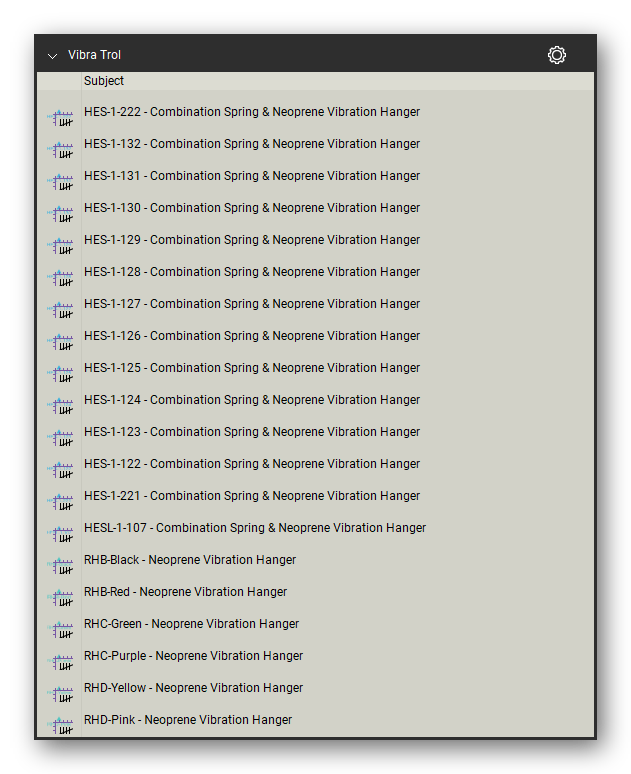The image size is (631, 774).
Task: Pick the HES-1-130 Combination Spring hanger text
Action: (252, 208)
